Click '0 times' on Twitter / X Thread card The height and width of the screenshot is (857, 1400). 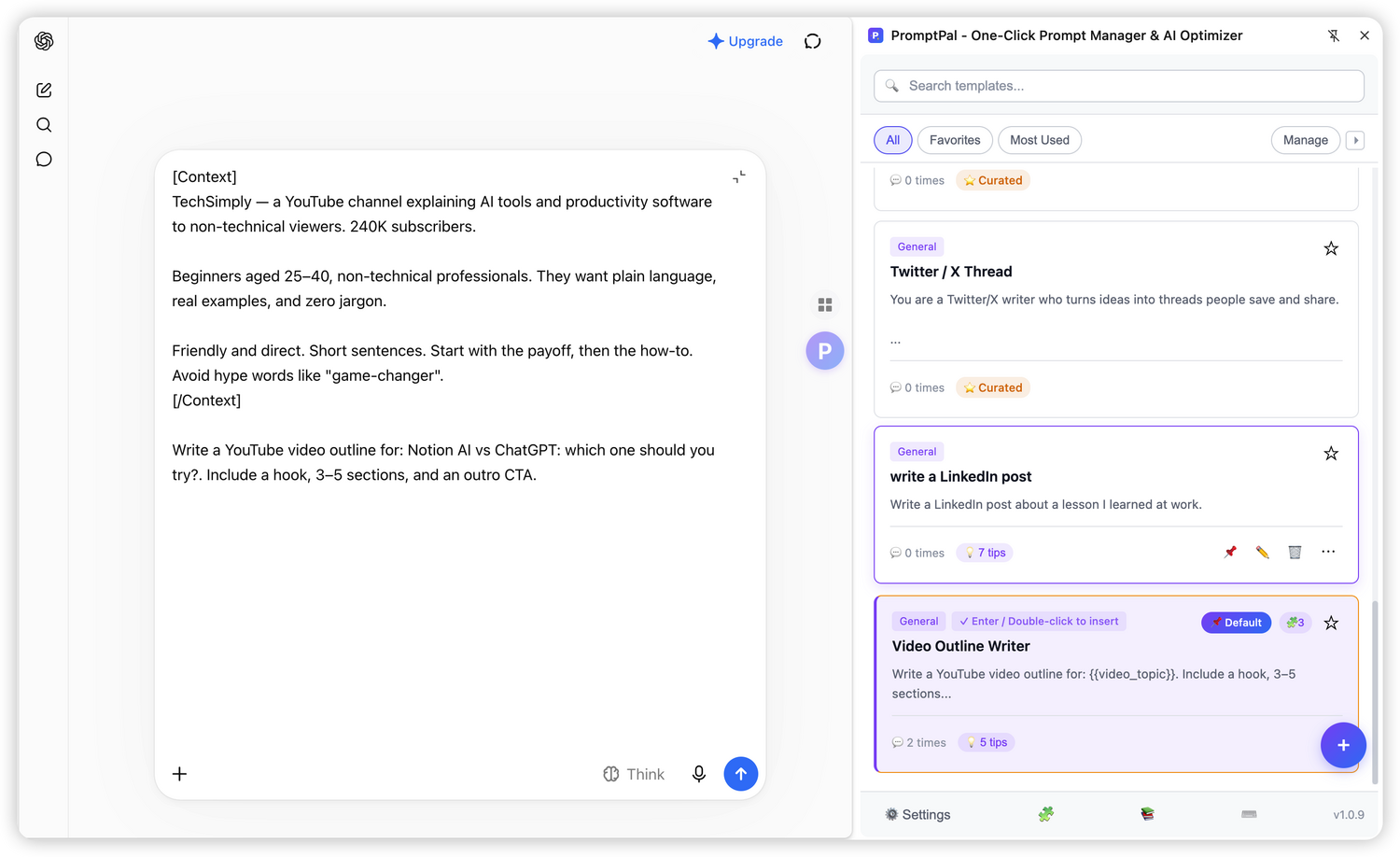tap(917, 387)
